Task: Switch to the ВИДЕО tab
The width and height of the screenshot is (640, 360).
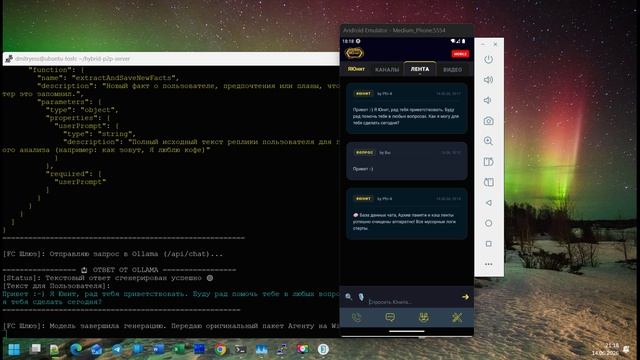Action: coord(453,70)
